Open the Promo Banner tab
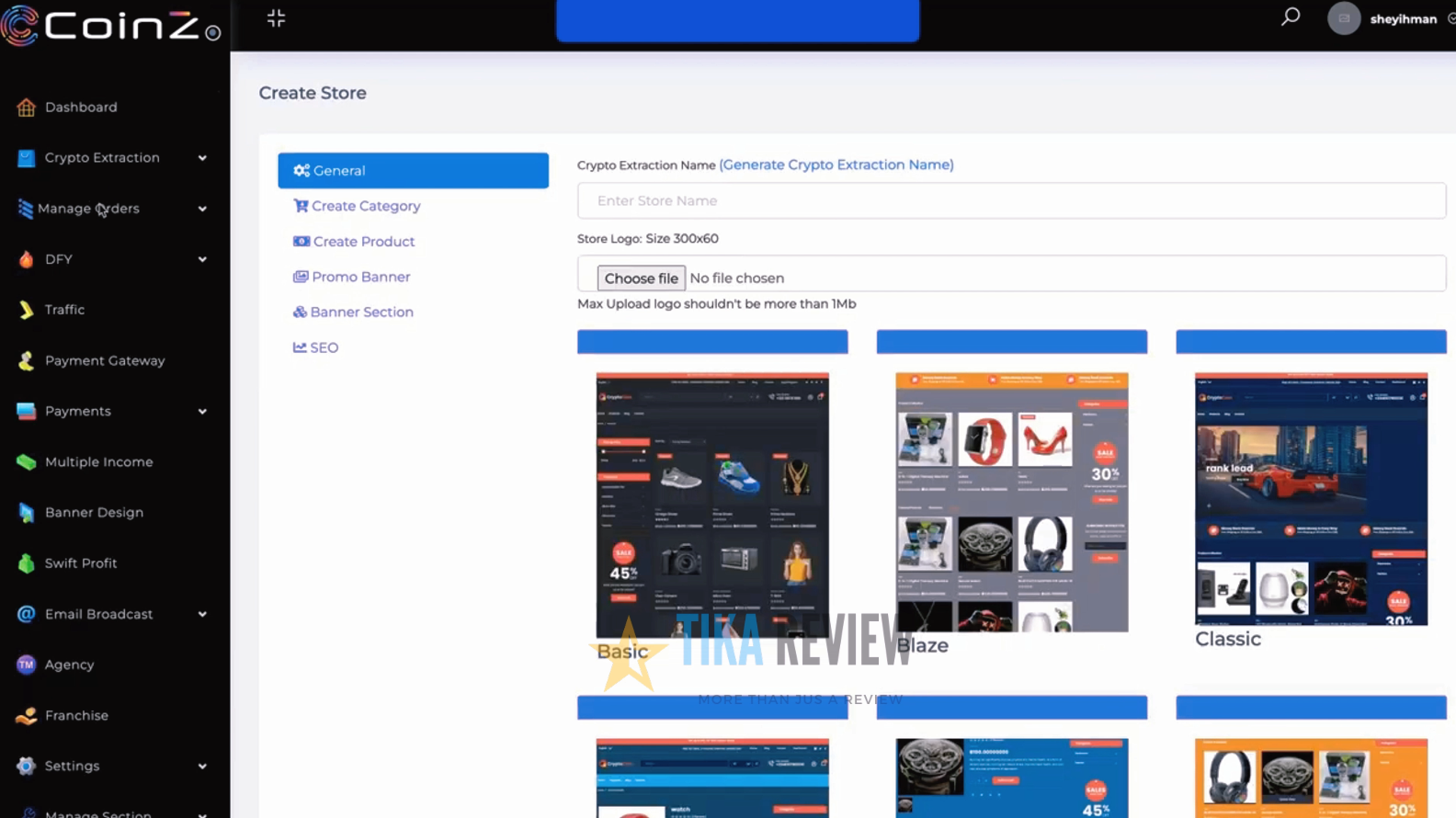Screen dimensions: 1456x818 (x=360, y=277)
